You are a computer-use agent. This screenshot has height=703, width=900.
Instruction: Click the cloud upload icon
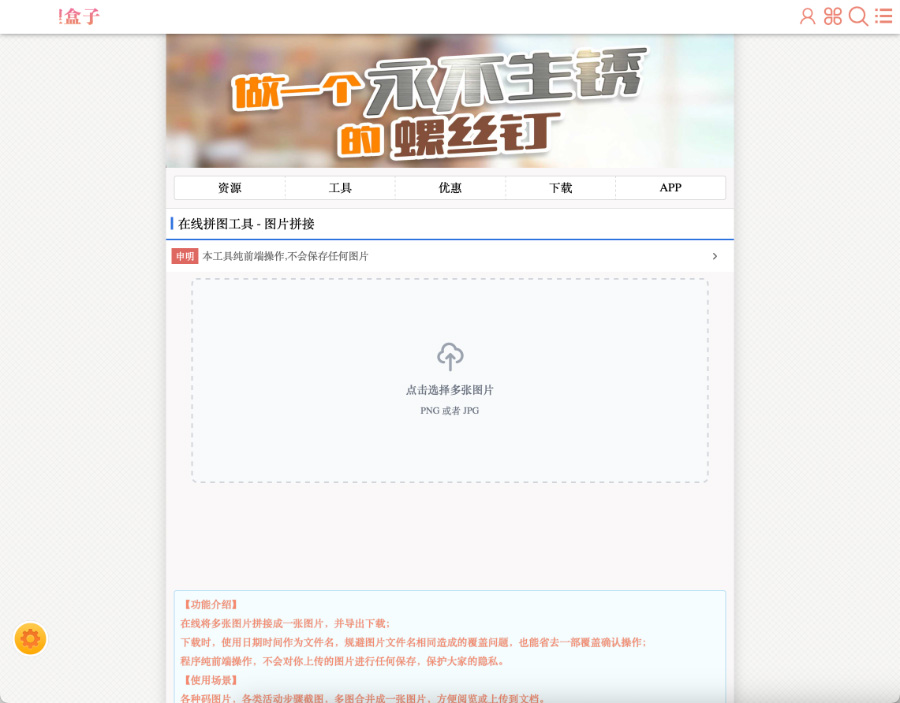click(450, 356)
